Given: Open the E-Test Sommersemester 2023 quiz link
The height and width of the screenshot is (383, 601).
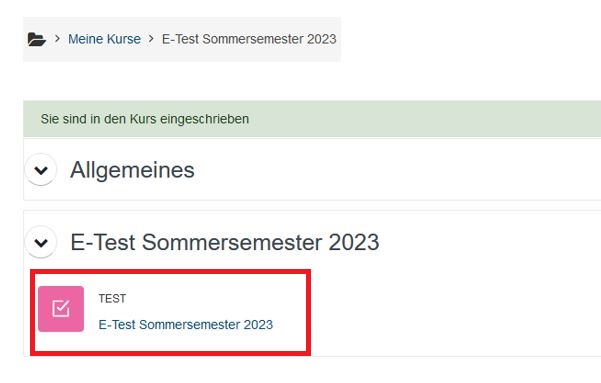Looking at the screenshot, I should 186,324.
